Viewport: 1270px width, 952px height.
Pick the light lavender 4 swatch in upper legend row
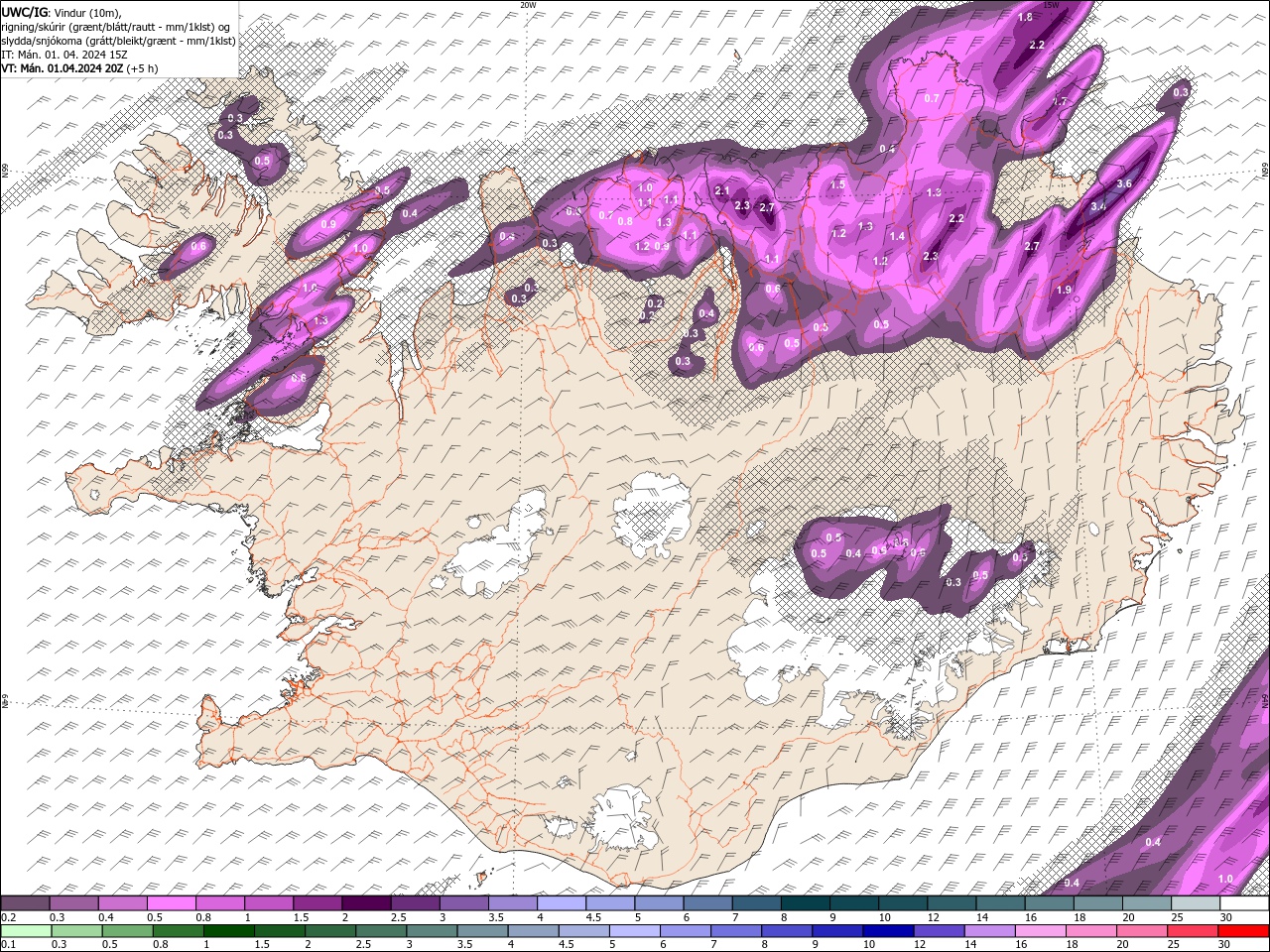tap(563, 903)
